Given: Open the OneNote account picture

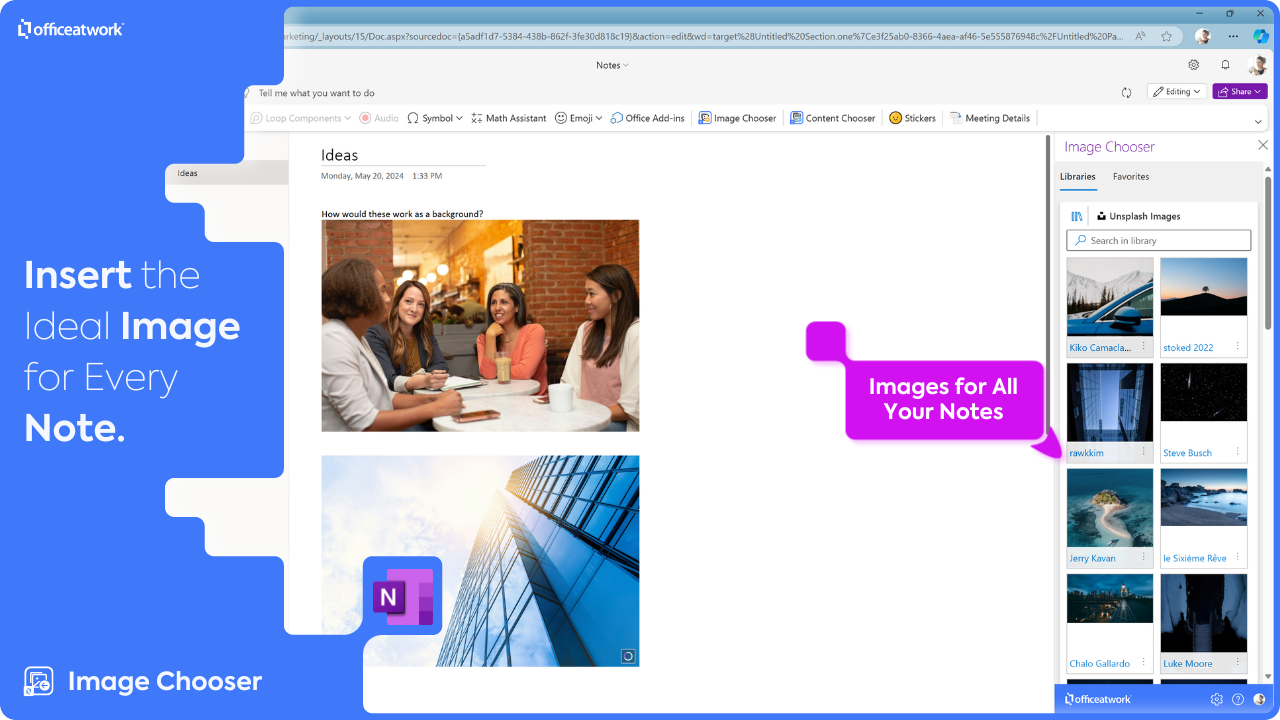Looking at the screenshot, I should pos(1258,65).
